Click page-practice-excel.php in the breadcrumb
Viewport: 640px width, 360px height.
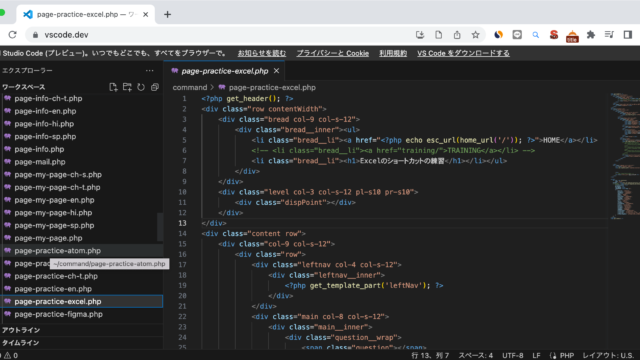point(272,87)
